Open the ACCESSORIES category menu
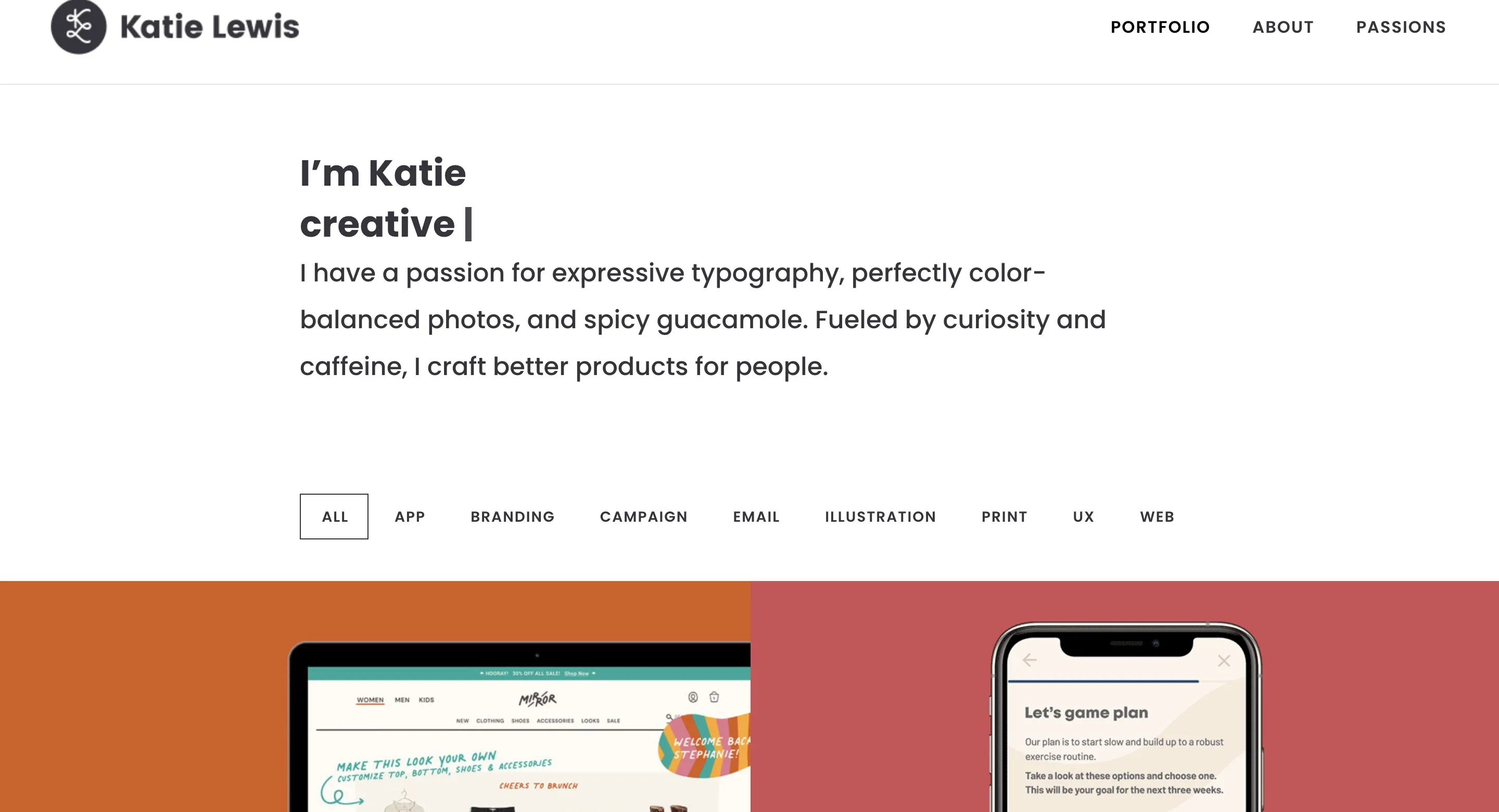Screen dimensions: 1499x812 click(556, 721)
